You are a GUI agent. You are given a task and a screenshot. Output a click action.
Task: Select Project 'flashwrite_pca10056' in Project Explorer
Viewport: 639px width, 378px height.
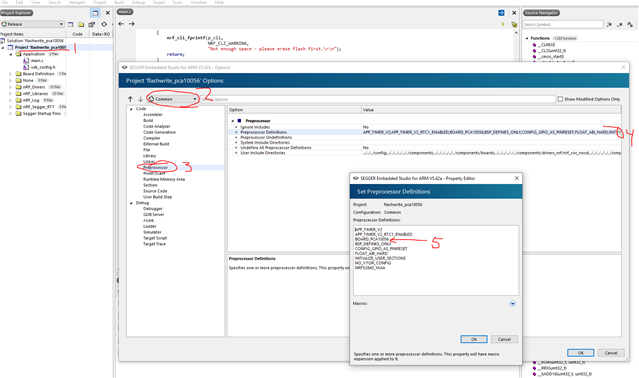pos(40,47)
